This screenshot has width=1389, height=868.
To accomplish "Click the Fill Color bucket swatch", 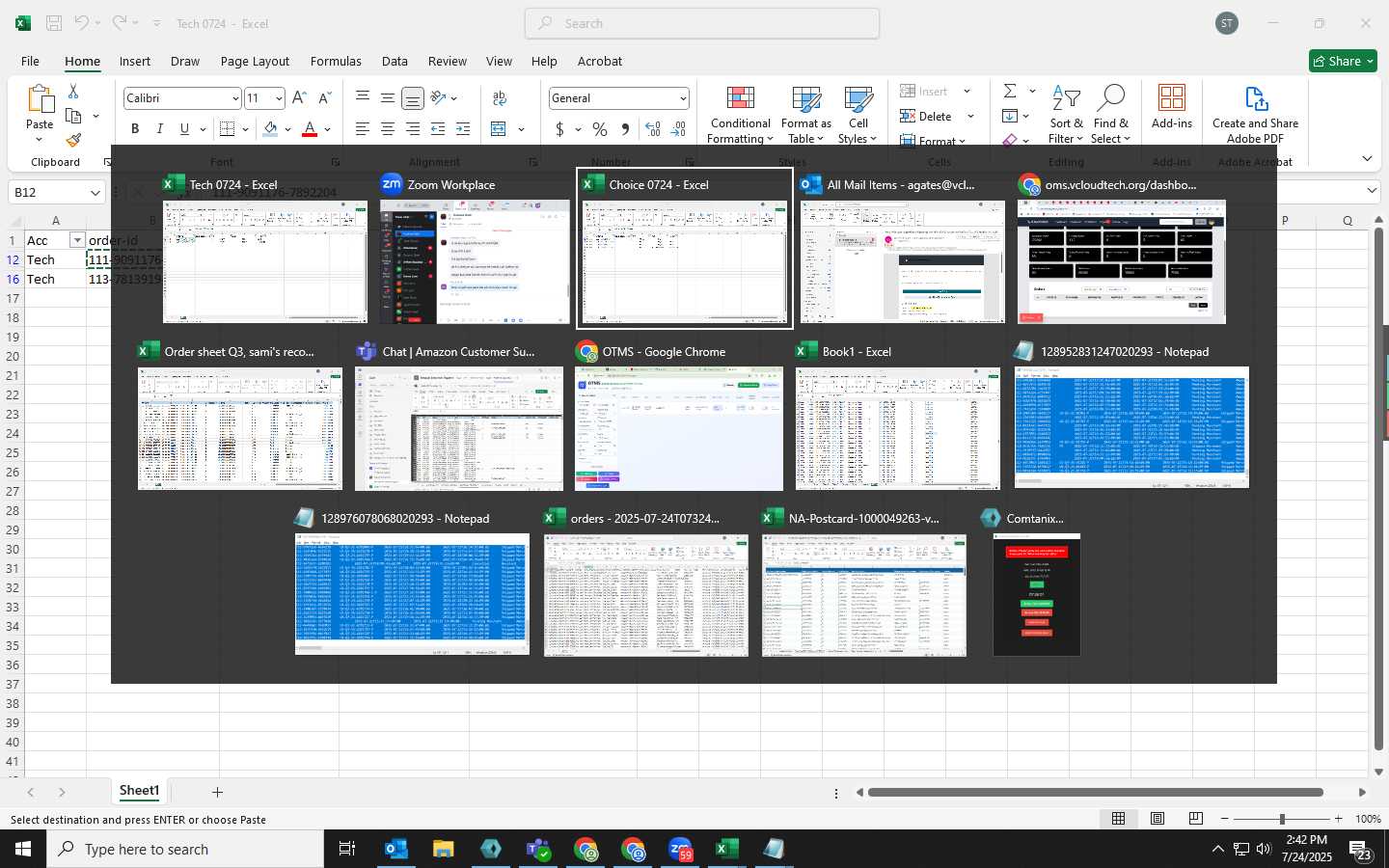I will click(270, 129).
